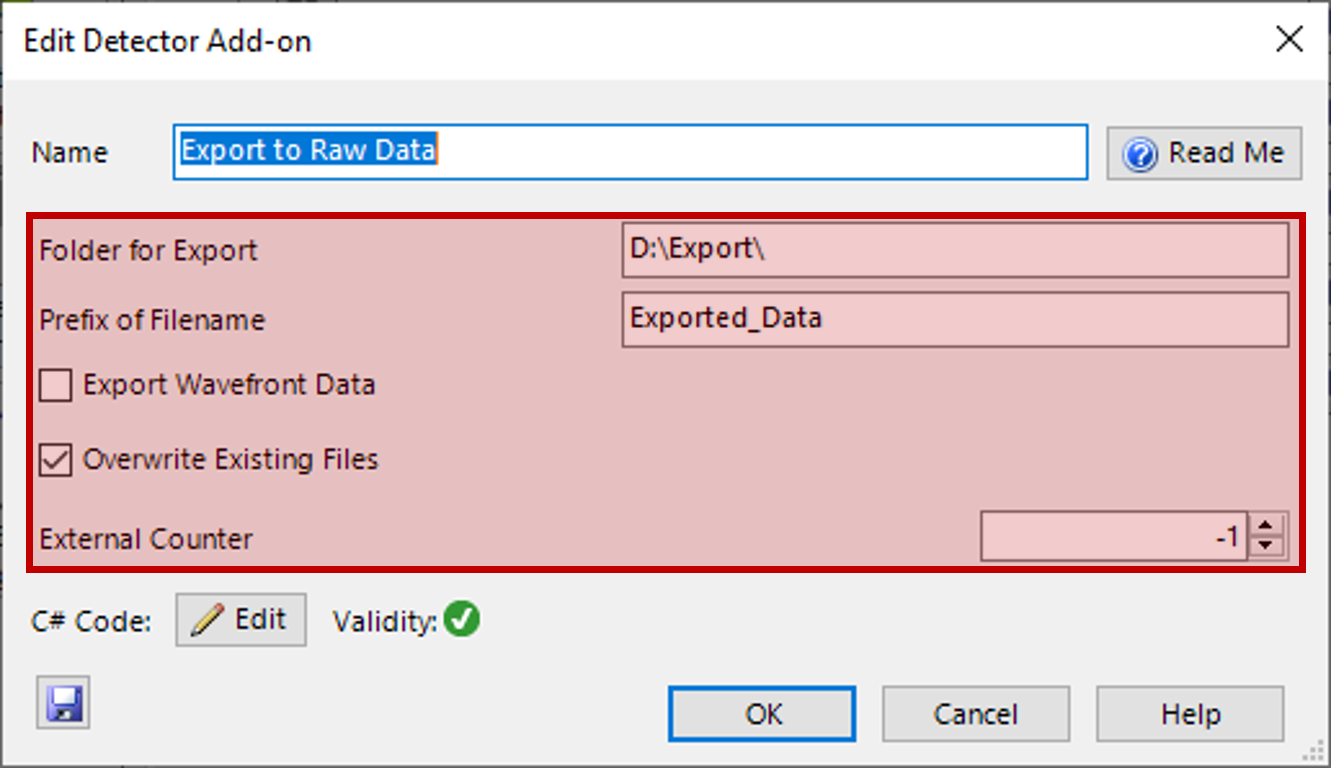Click the Prefix of Filename text field
The height and width of the screenshot is (768, 1331).
[x=955, y=319]
